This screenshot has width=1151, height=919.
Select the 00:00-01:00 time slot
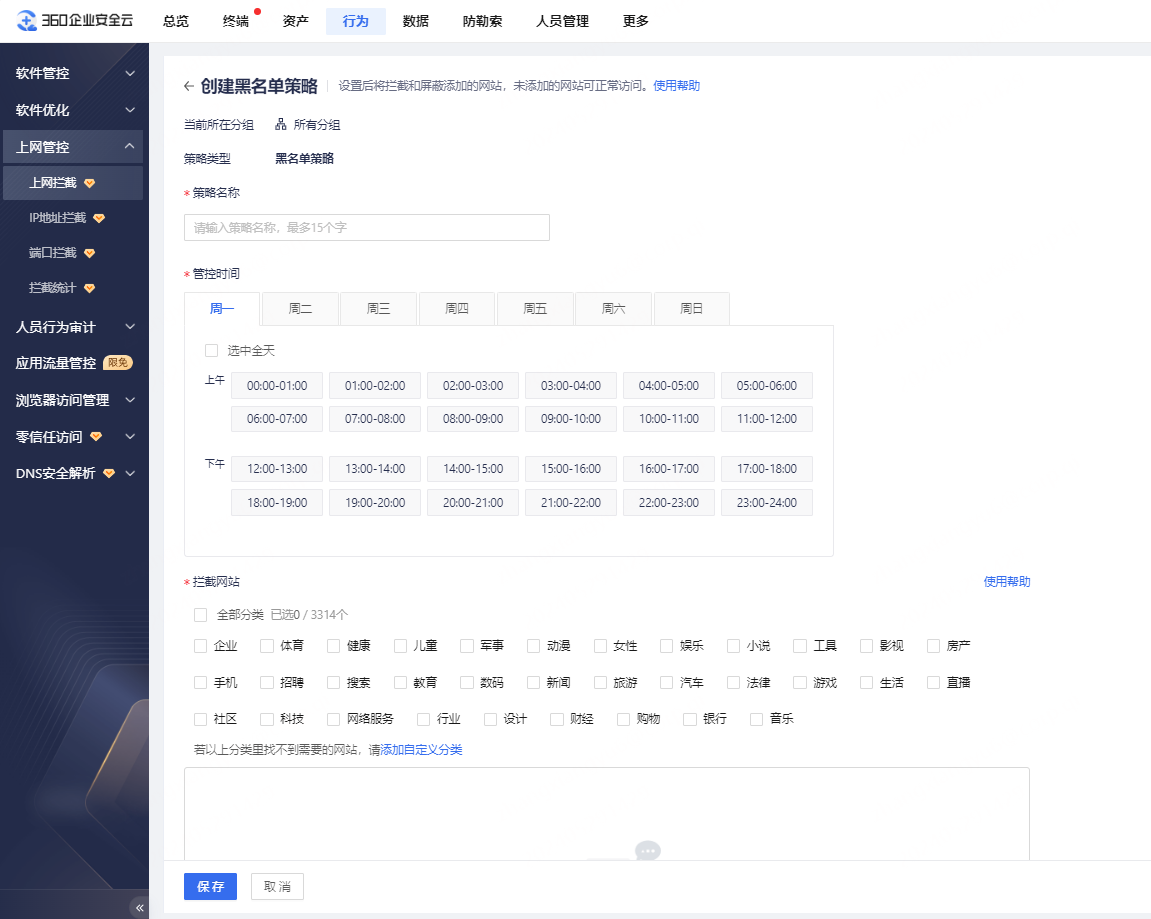pyautogui.click(x=277, y=385)
